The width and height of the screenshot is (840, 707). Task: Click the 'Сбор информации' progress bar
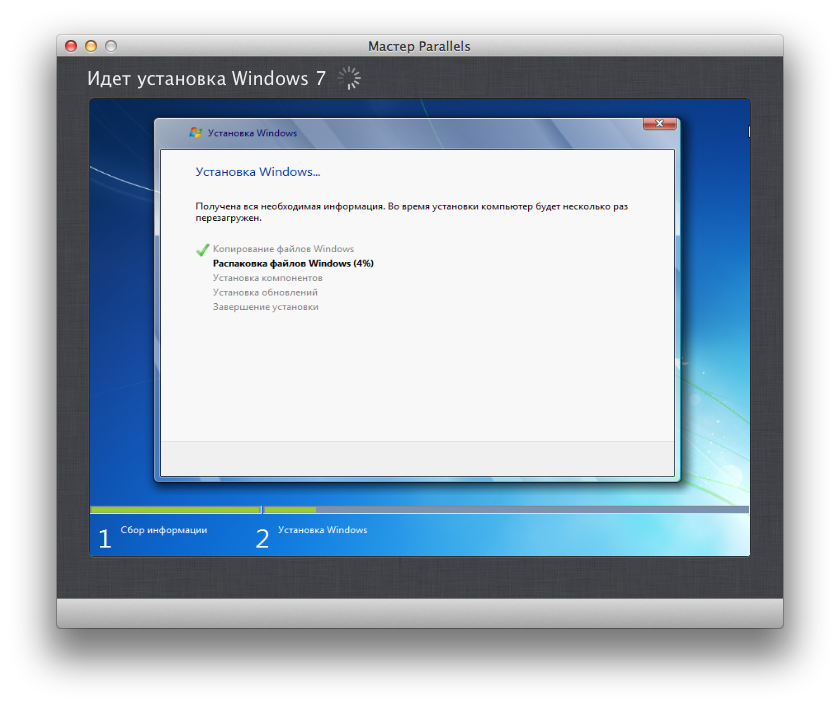coord(176,510)
